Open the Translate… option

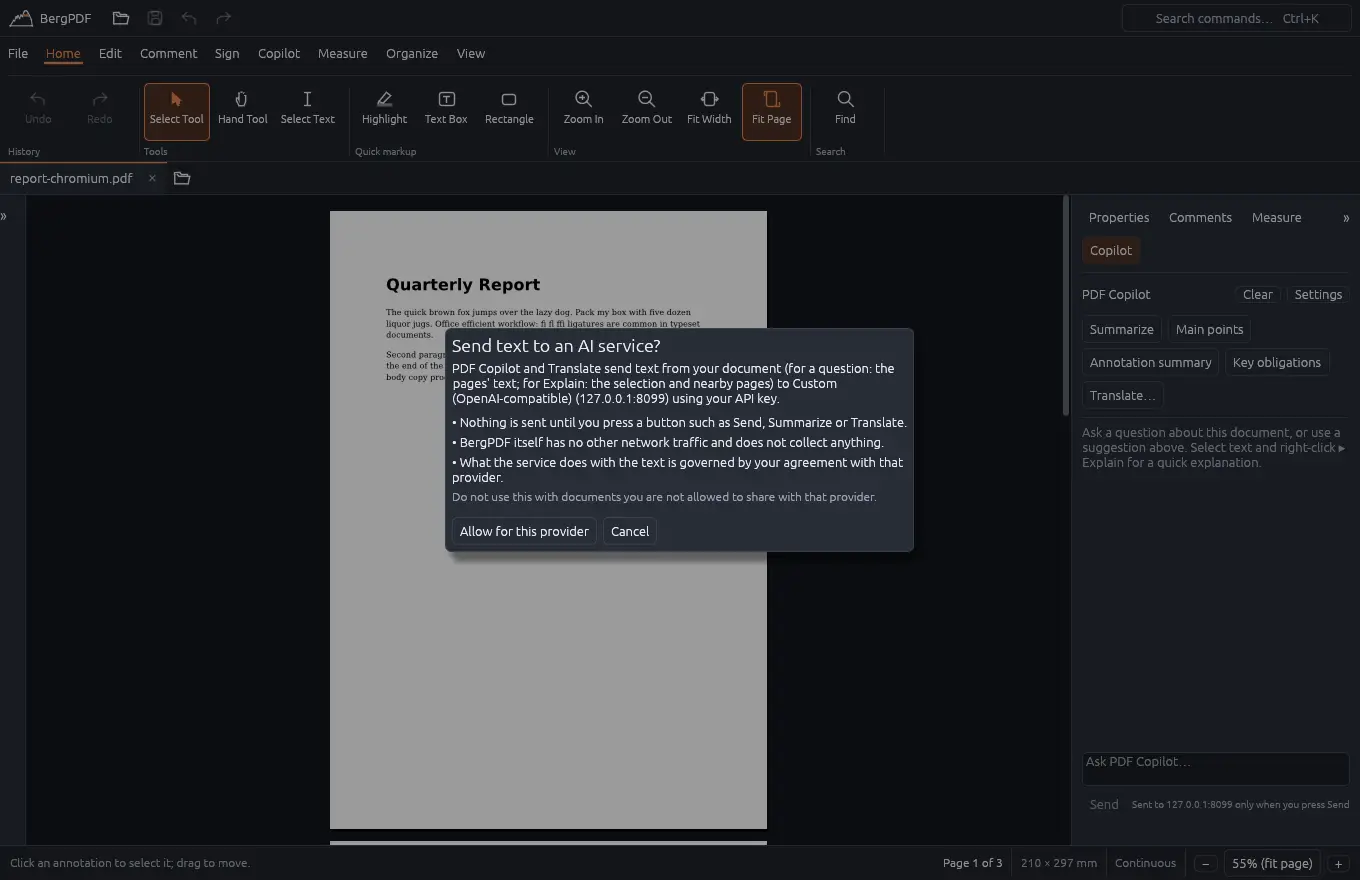[x=1122, y=395]
